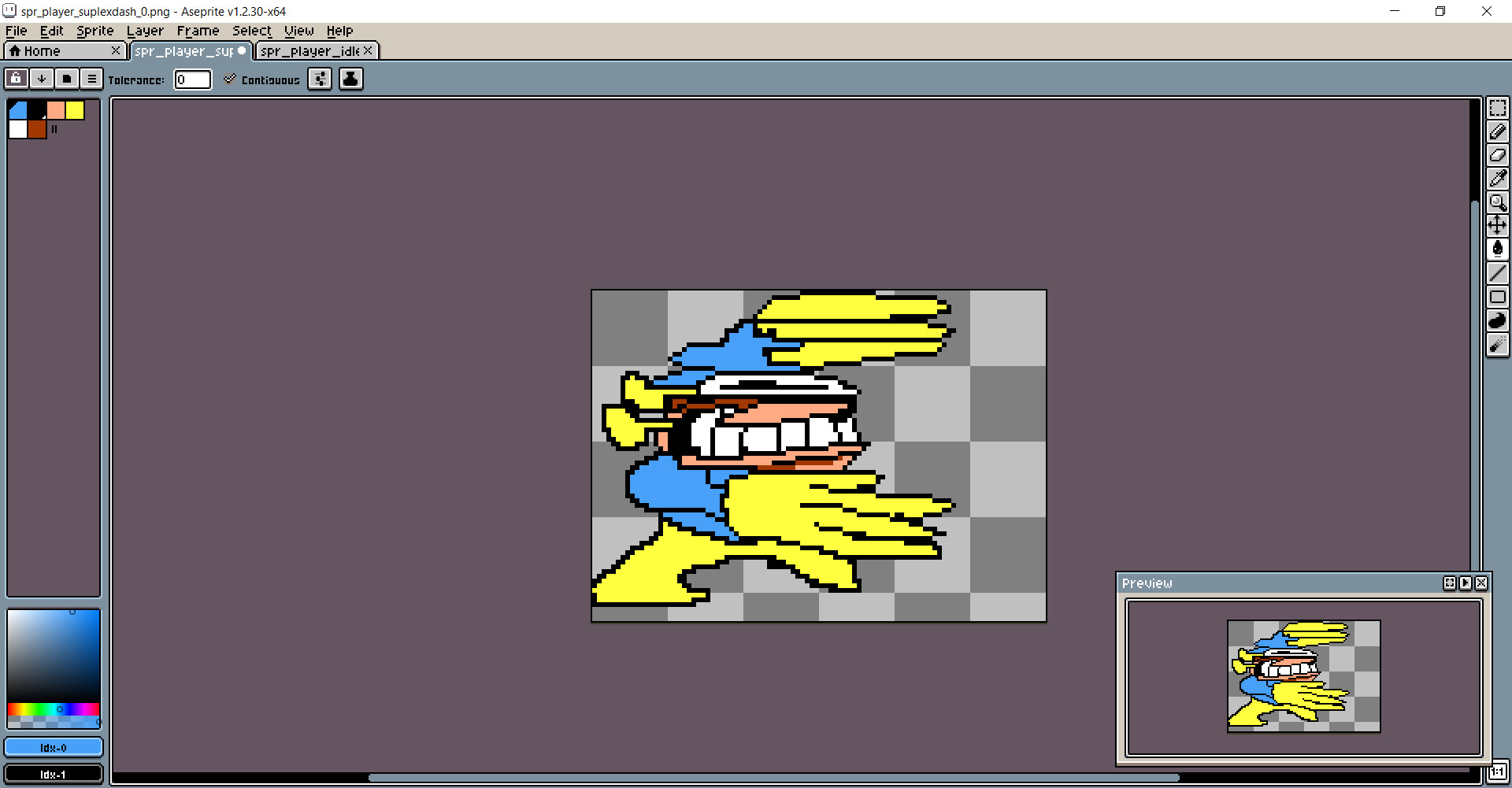Click the Idx-0 foreground color button
The height and width of the screenshot is (788, 1512).
click(x=54, y=747)
